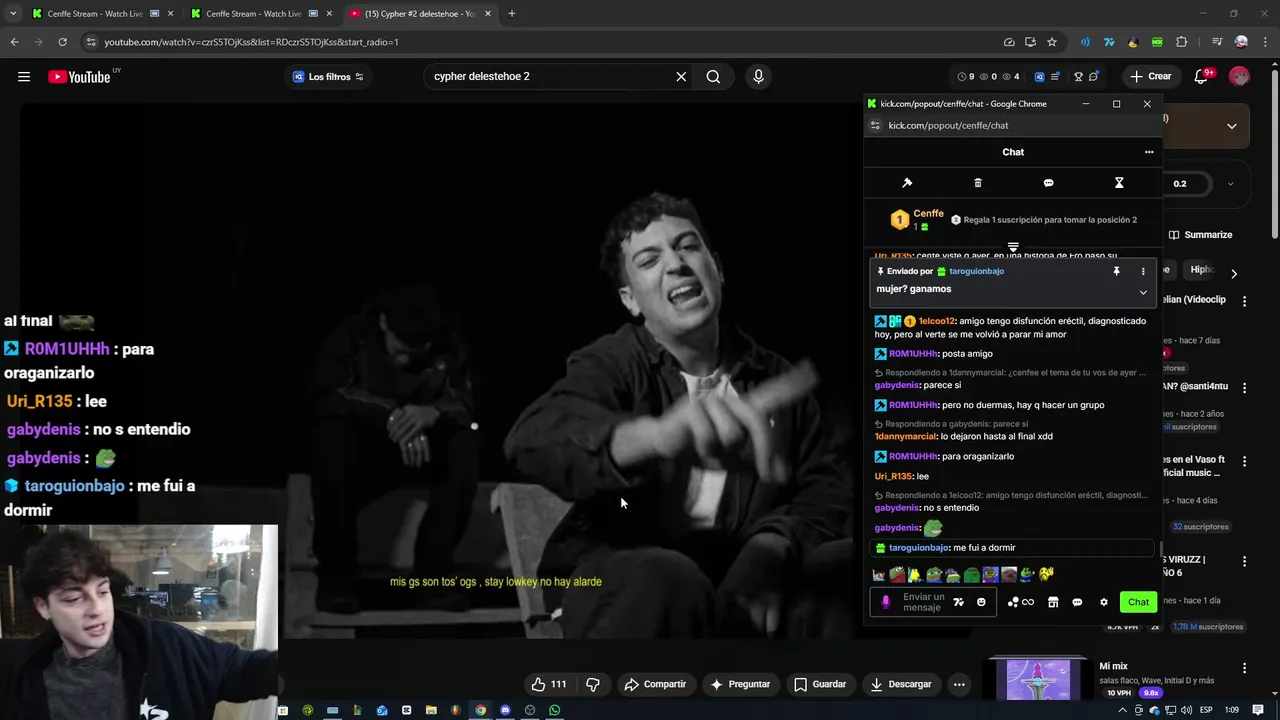Open Kick chat options three-dot menu

(x=1148, y=152)
